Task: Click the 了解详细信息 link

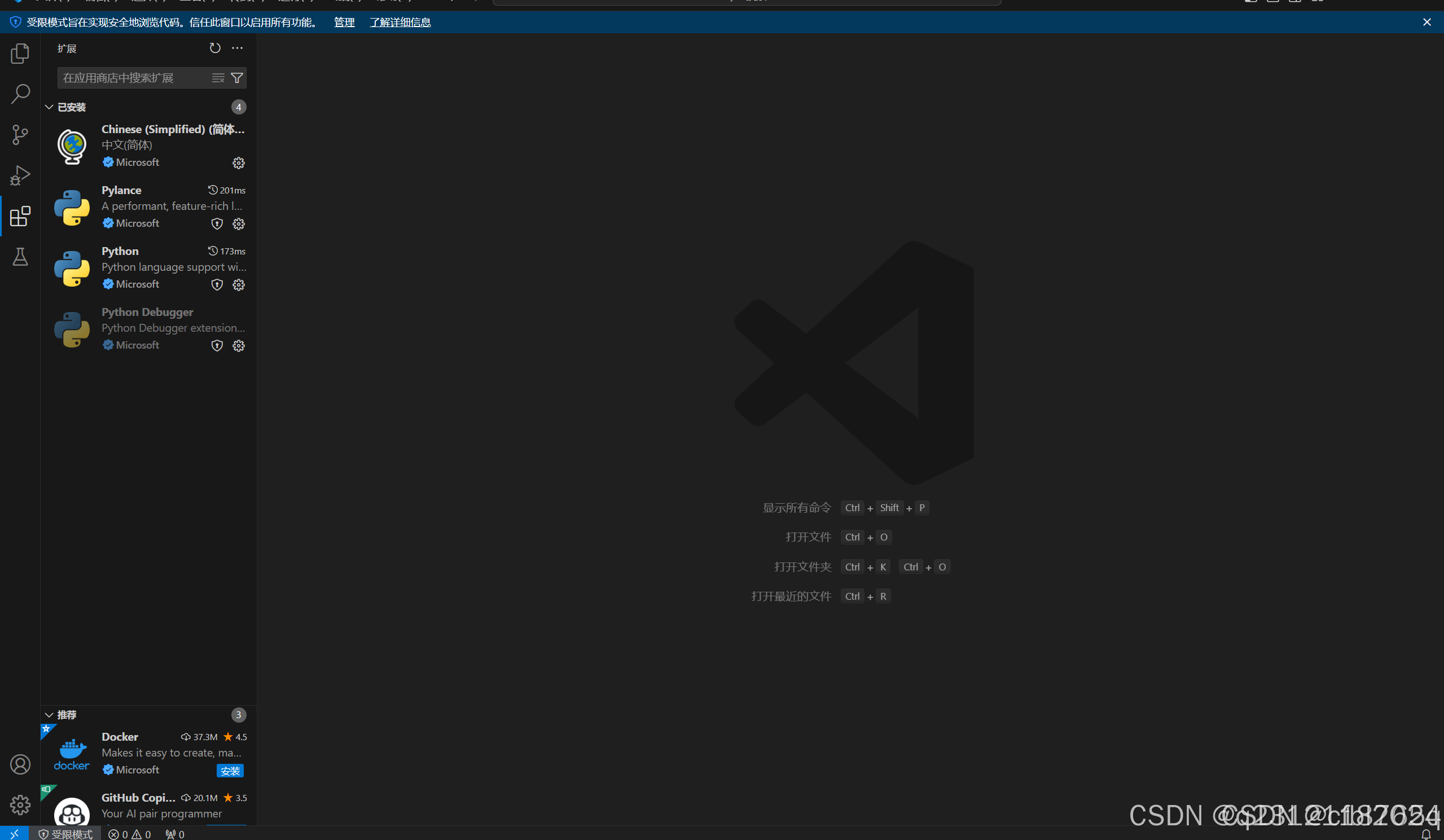Action: 400,23
